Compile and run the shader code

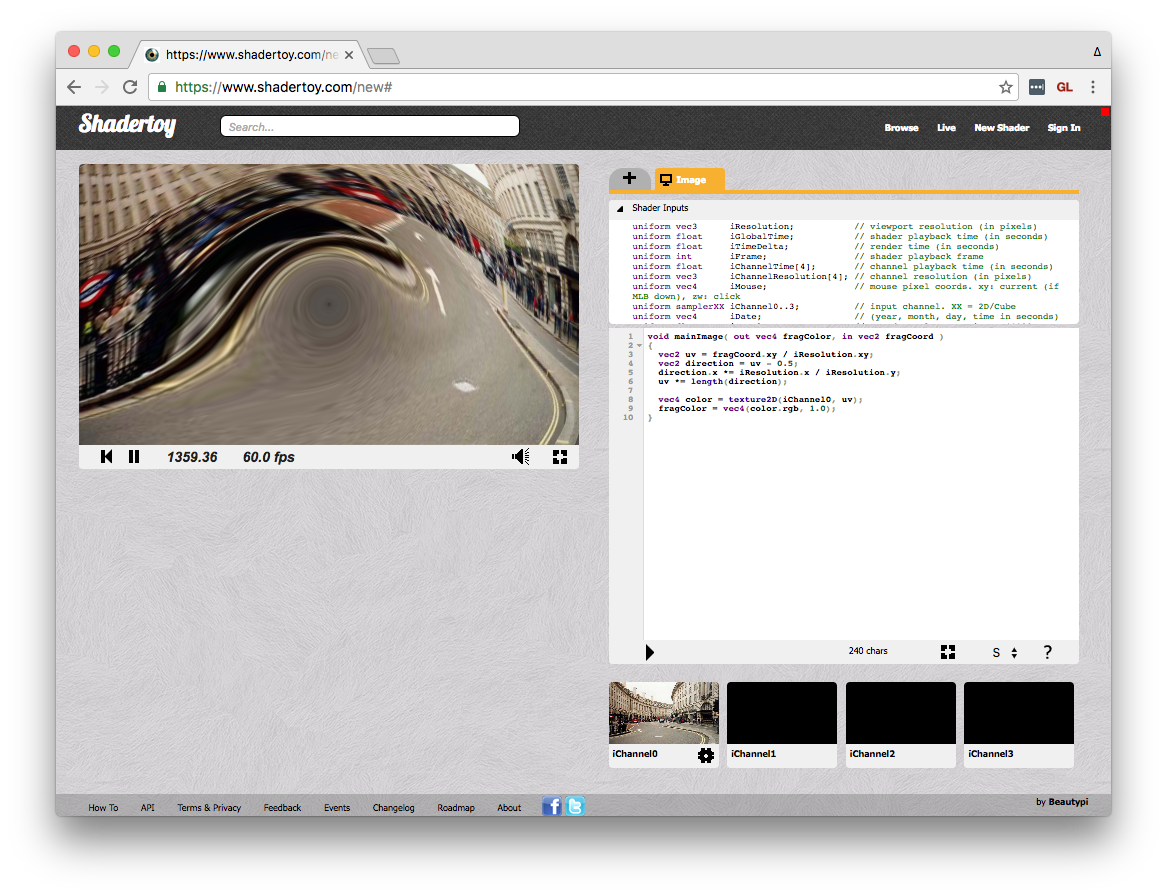tap(649, 653)
